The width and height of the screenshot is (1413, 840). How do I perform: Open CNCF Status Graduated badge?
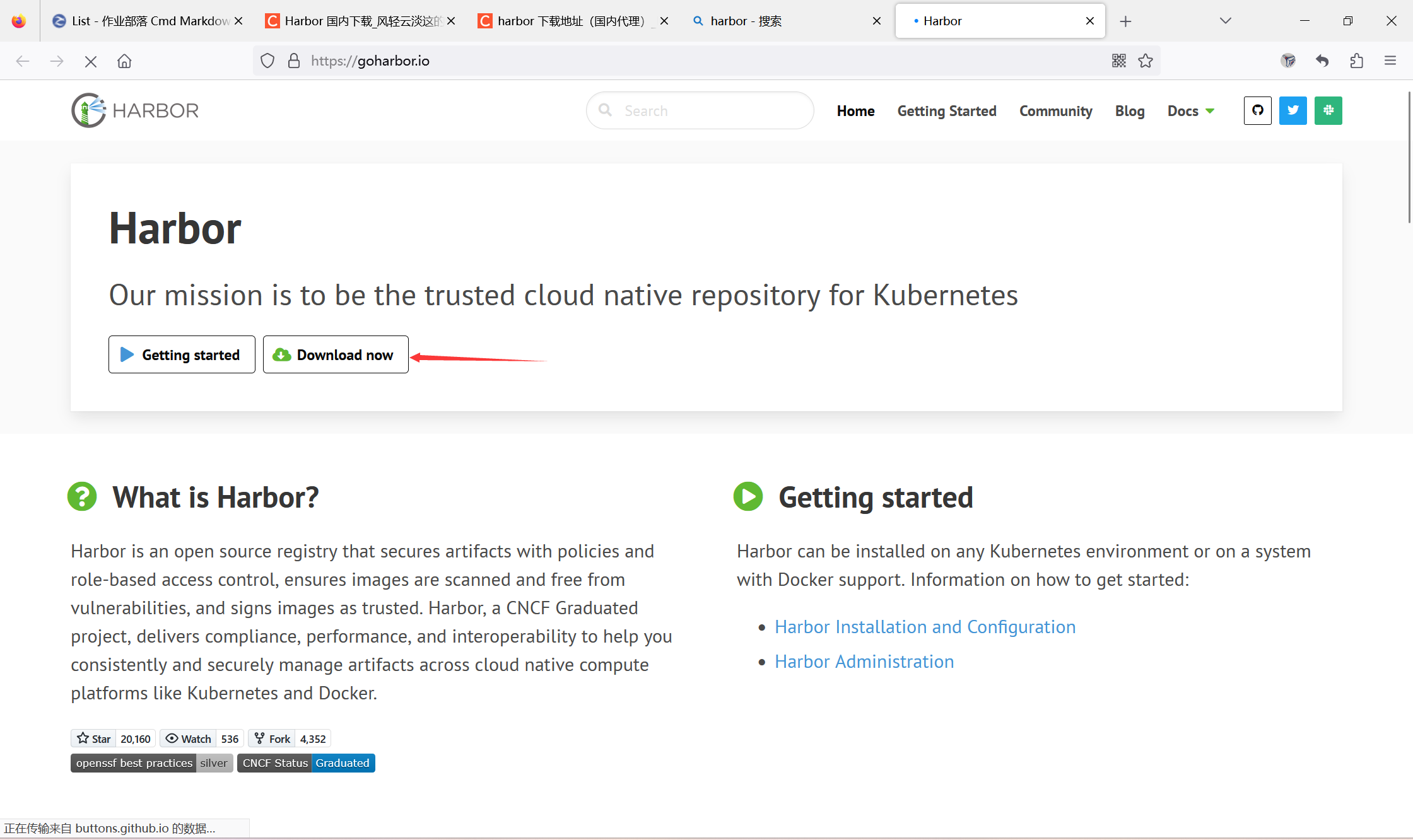click(306, 763)
